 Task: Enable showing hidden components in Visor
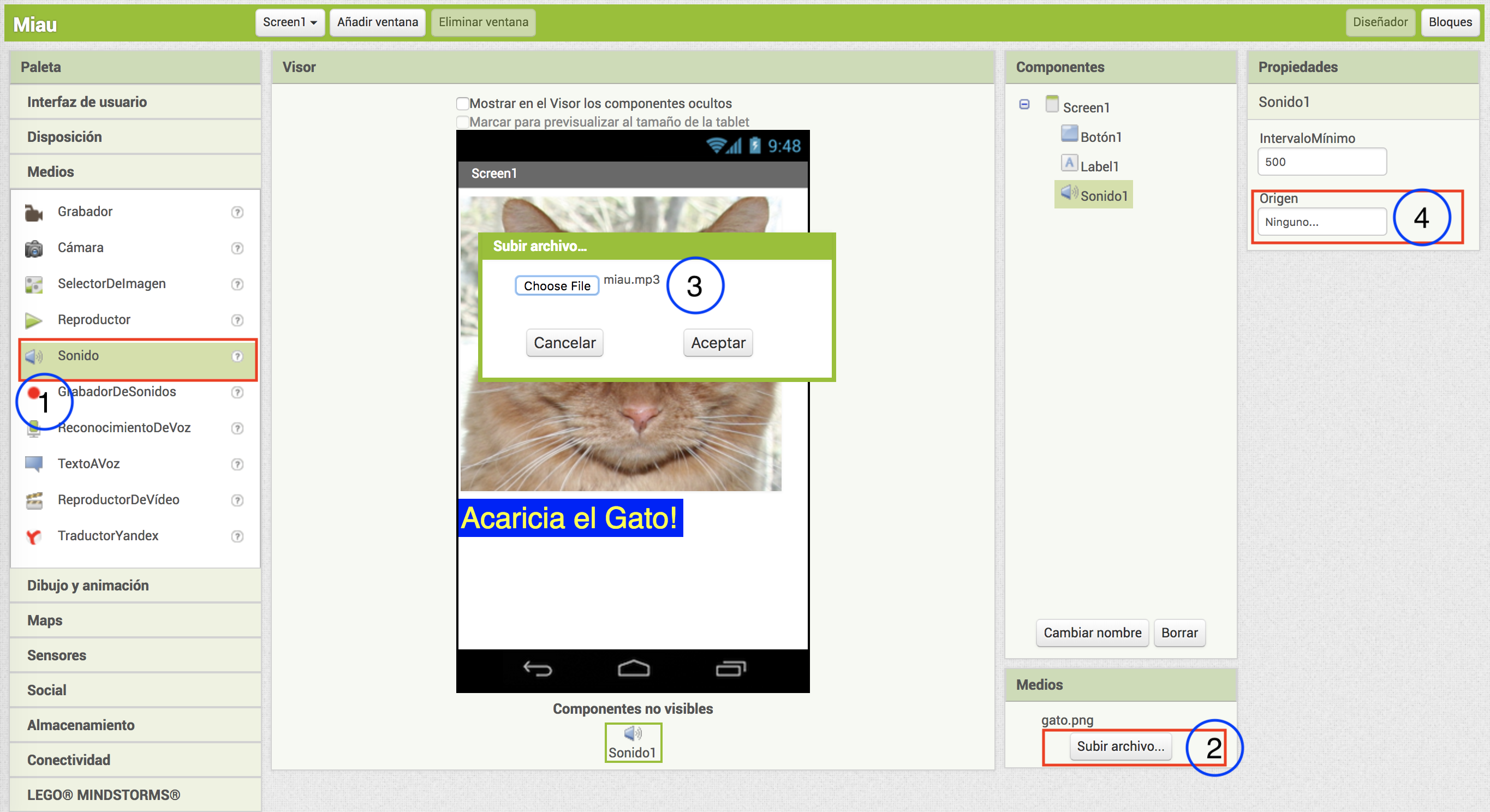(462, 104)
